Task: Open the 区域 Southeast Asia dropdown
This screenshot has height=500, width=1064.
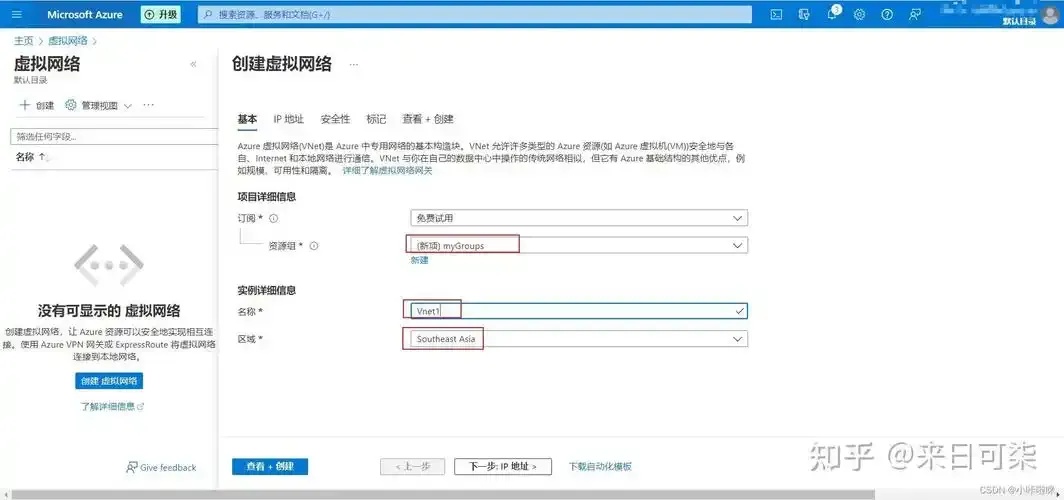Action: click(579, 339)
